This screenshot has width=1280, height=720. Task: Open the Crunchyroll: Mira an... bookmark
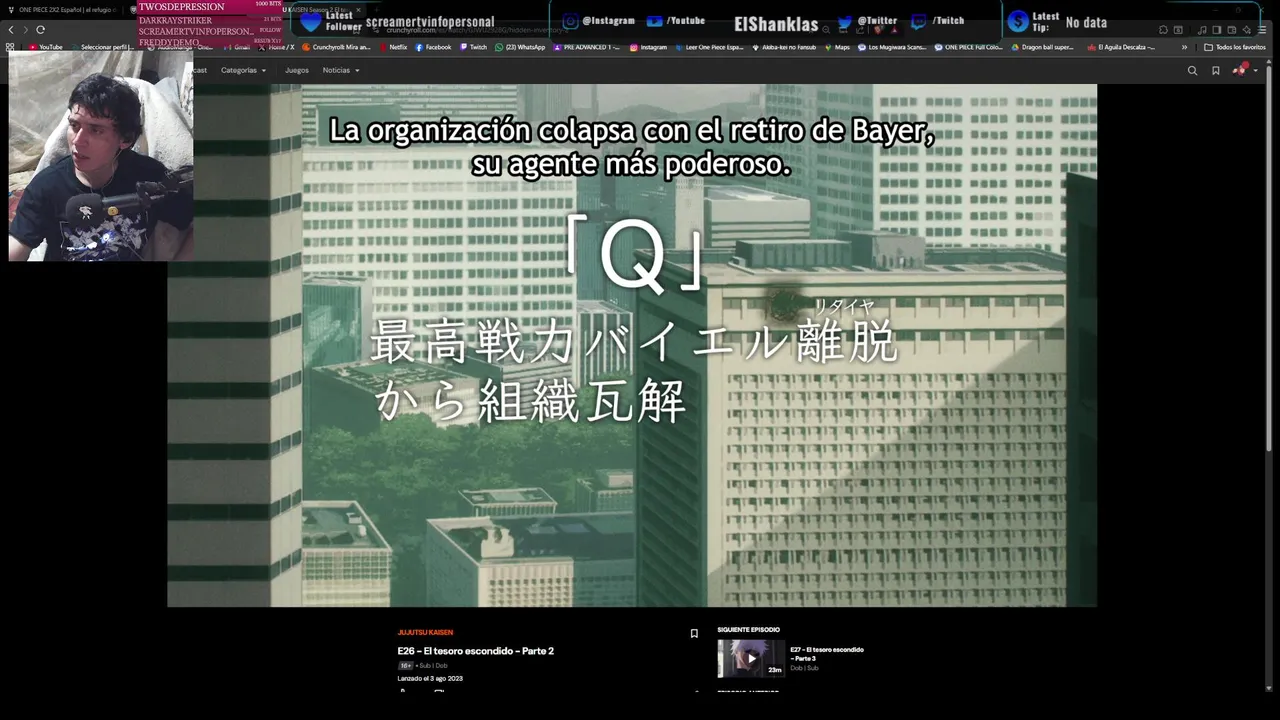pos(337,47)
